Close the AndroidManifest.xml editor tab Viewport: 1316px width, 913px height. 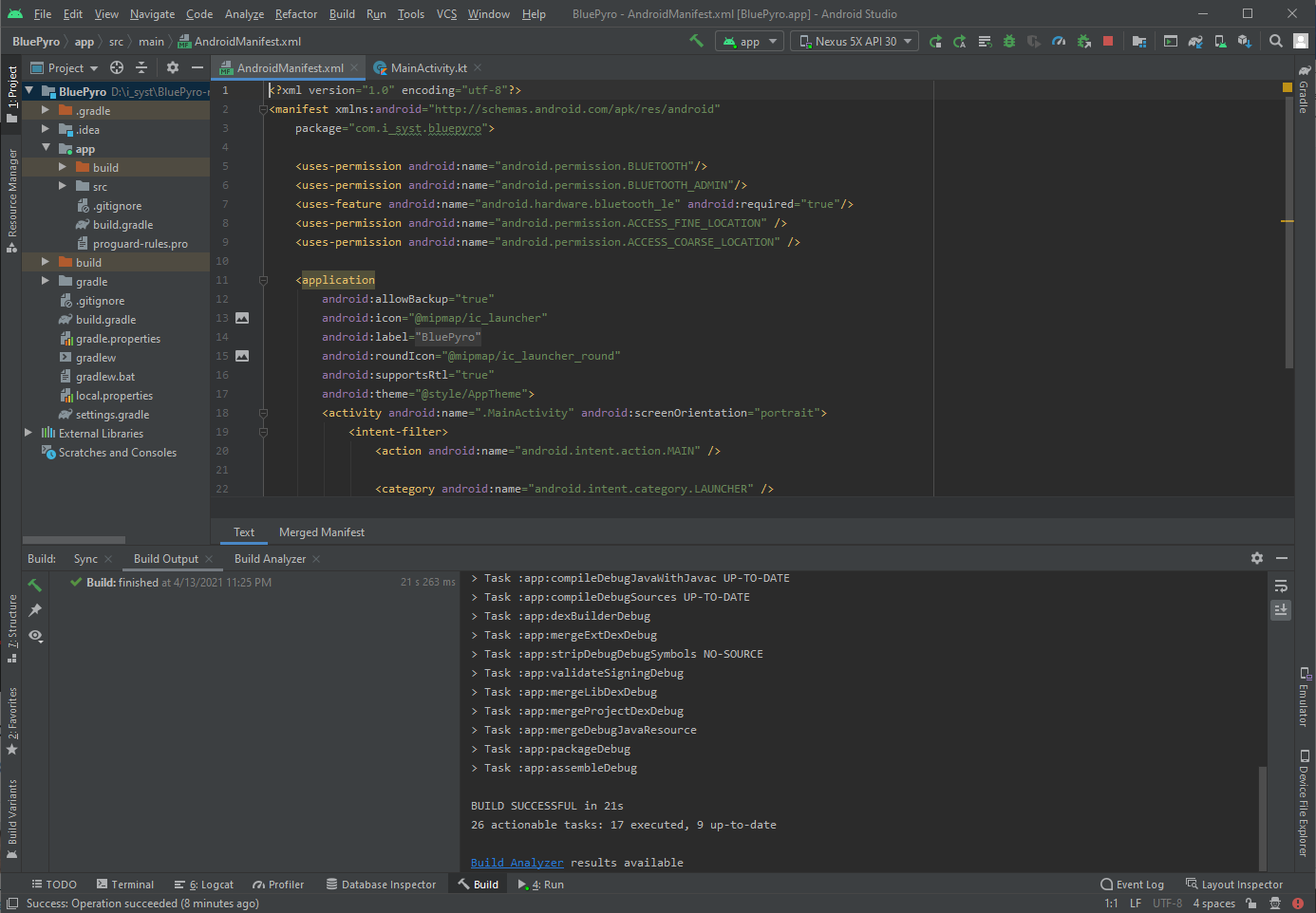tap(354, 67)
